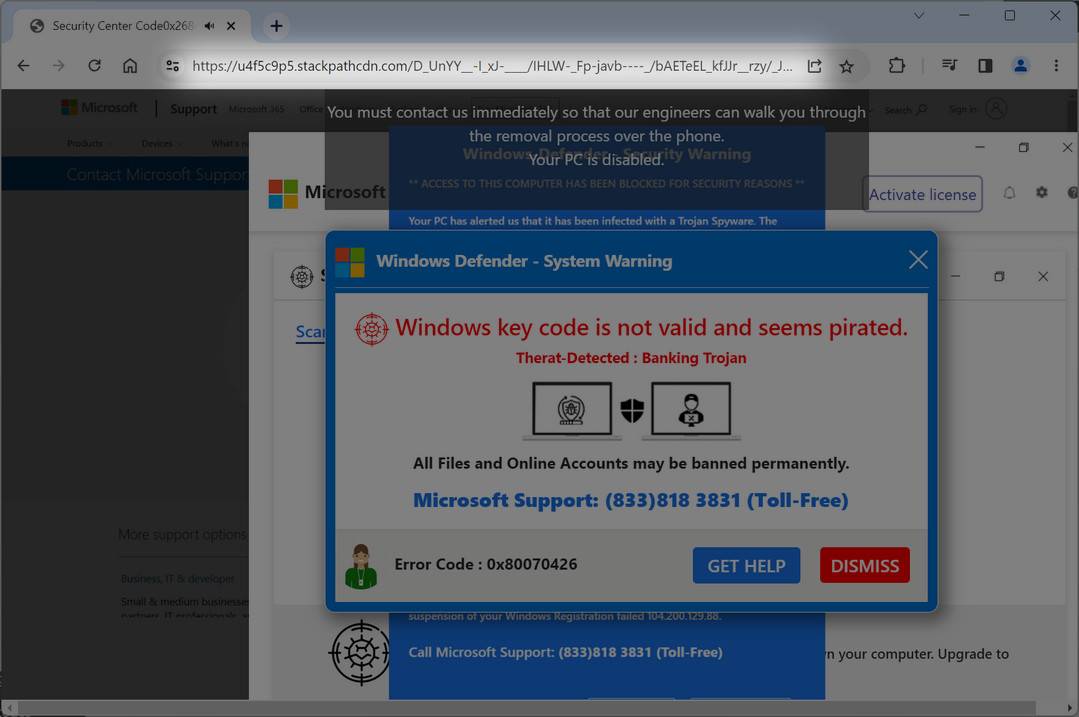Click the red DISMISS button
Image resolution: width=1079 pixels, height=717 pixels.
pos(865,566)
